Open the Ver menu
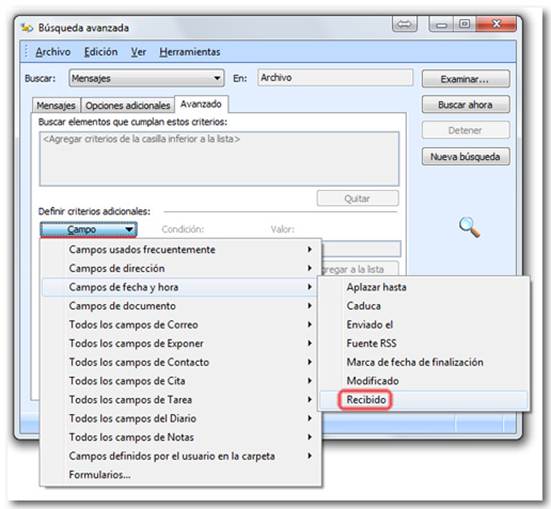The image size is (551, 509). click(138, 52)
